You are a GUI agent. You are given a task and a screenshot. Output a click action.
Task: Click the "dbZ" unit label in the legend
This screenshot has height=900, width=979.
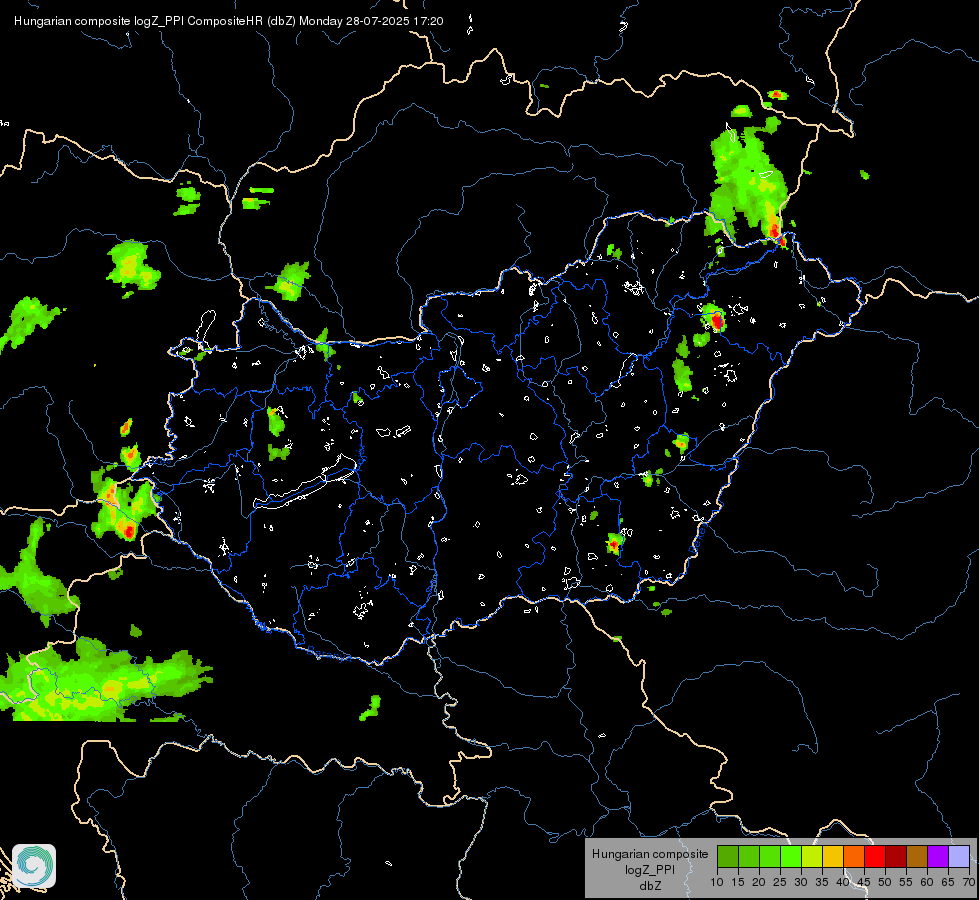[650, 886]
